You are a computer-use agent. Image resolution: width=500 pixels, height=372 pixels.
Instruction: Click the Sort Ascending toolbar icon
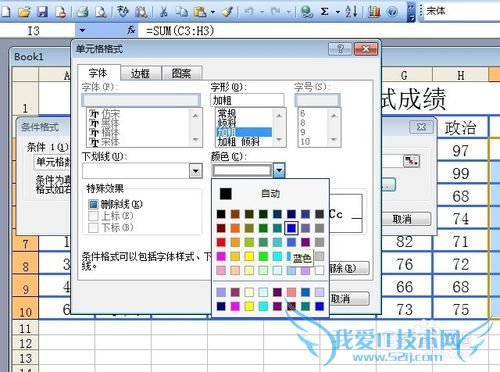[x=351, y=12]
